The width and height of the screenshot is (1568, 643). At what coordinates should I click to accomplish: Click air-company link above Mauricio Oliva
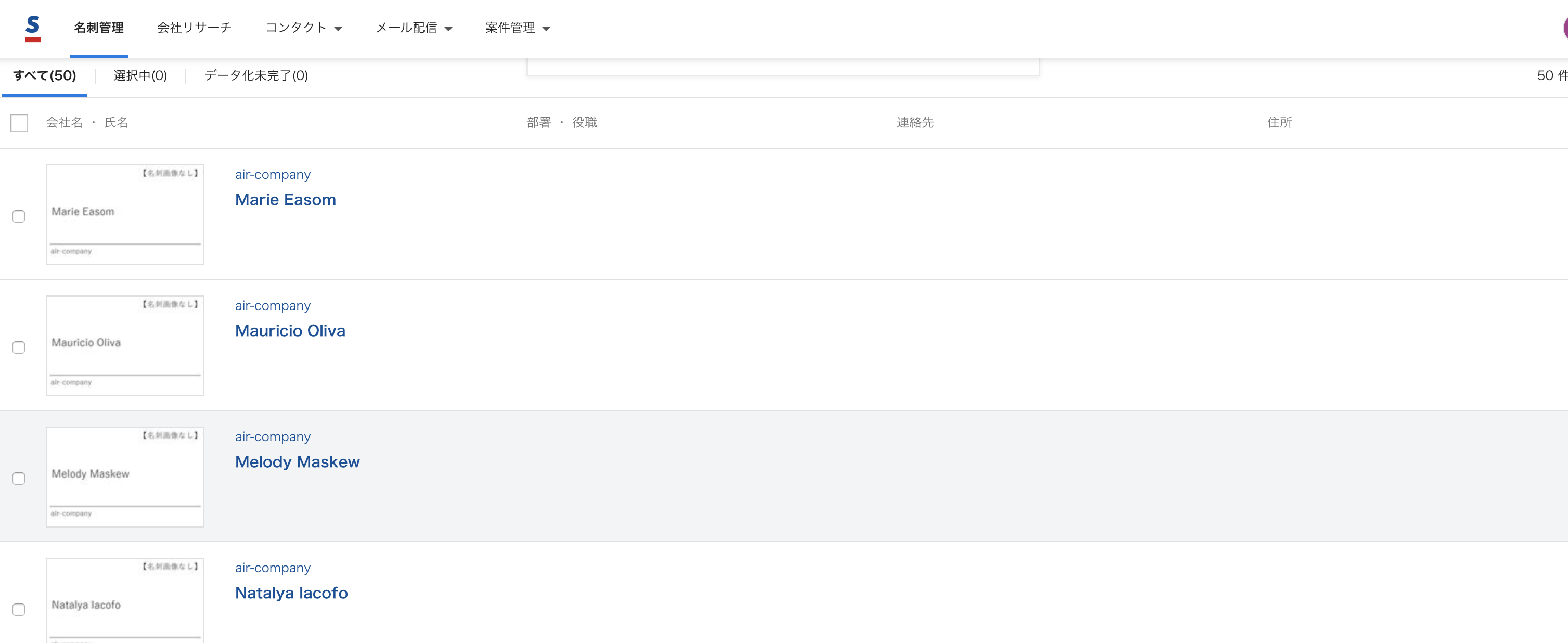273,306
